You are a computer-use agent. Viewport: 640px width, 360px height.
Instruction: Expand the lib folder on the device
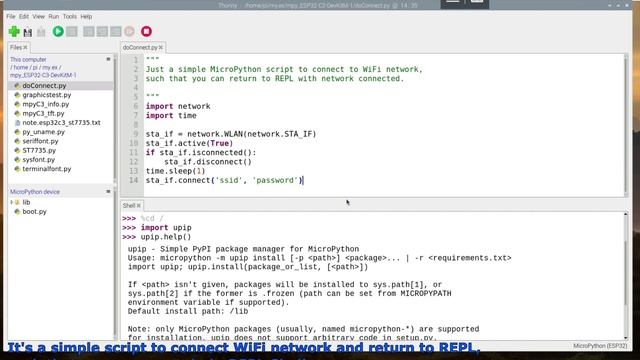coord(11,202)
